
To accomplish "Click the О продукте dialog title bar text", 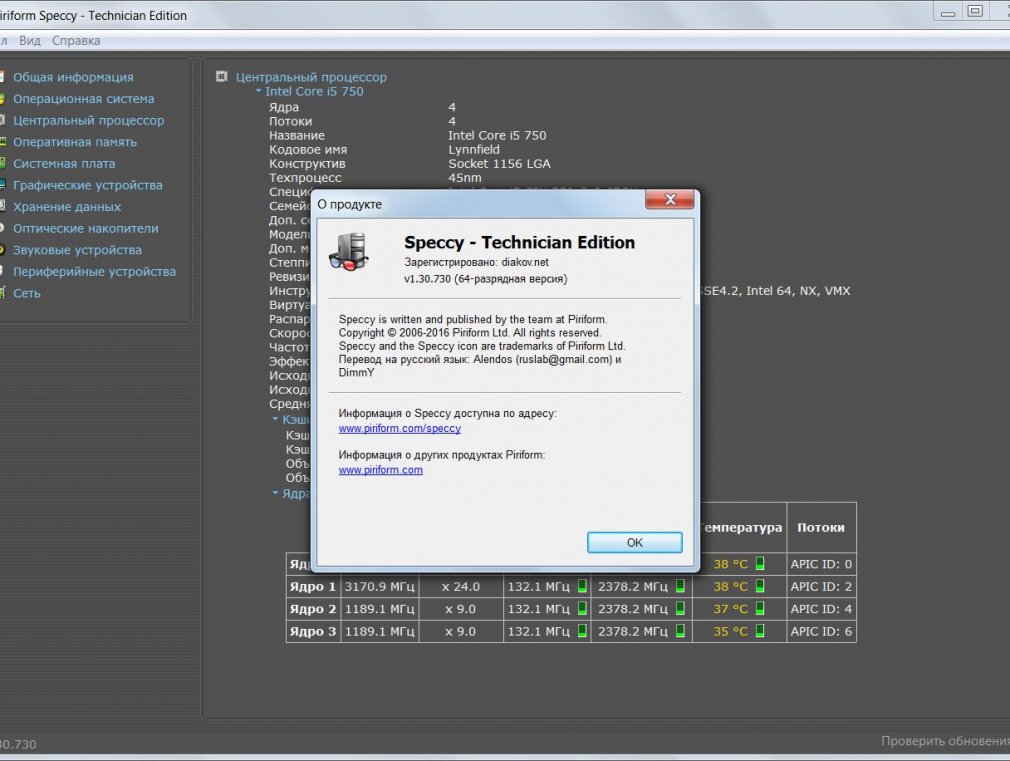I will (349, 204).
